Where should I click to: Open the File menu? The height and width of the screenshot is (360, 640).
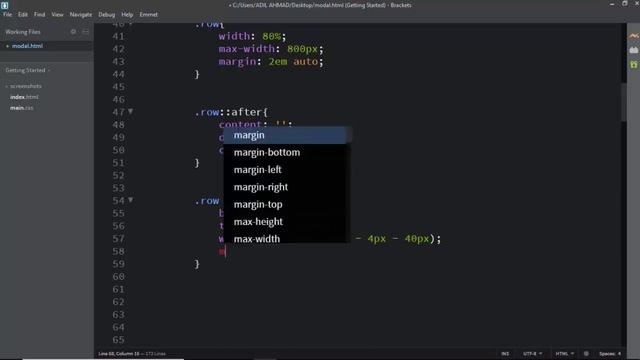click(x=7, y=14)
